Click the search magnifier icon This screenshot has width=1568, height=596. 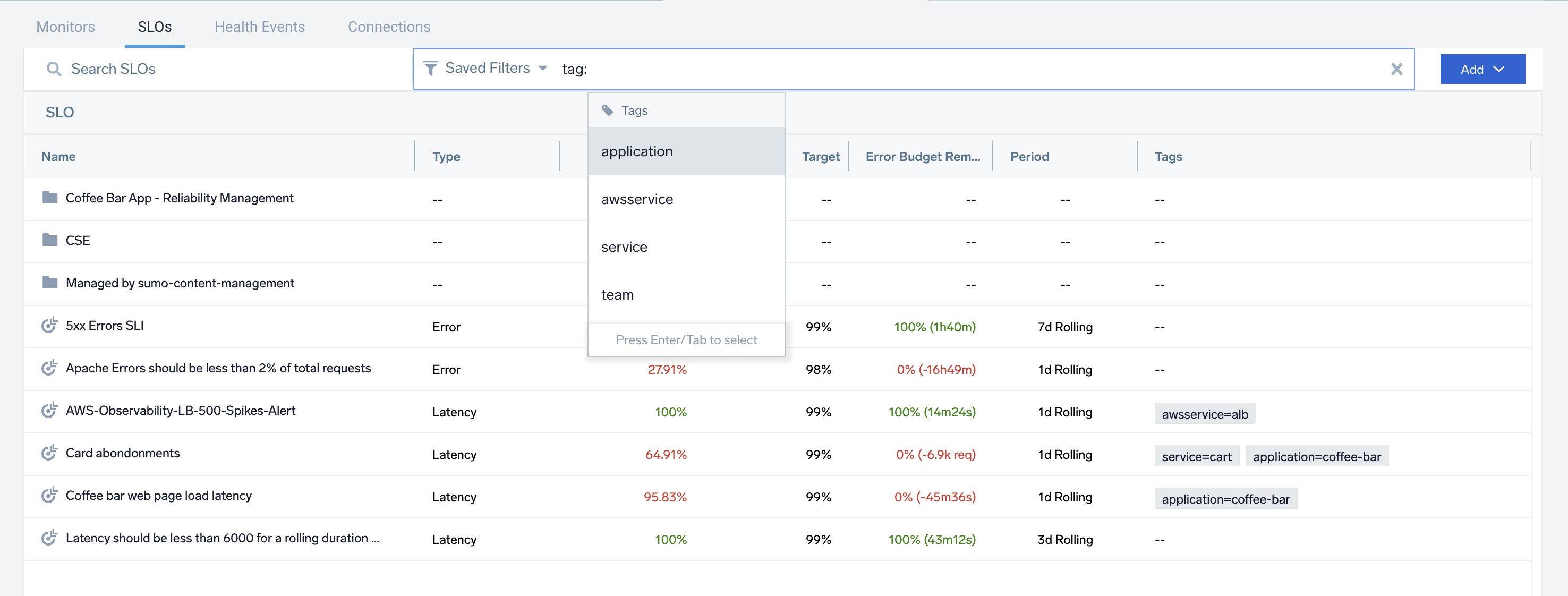54,69
